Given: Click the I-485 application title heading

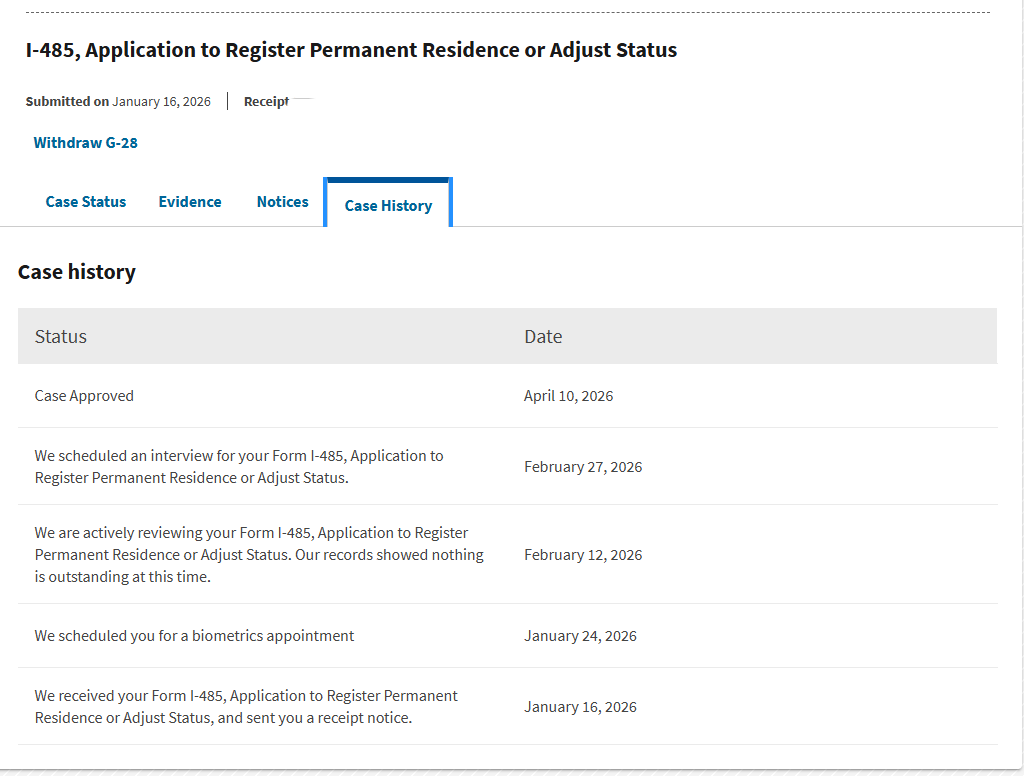Looking at the screenshot, I should (351, 50).
